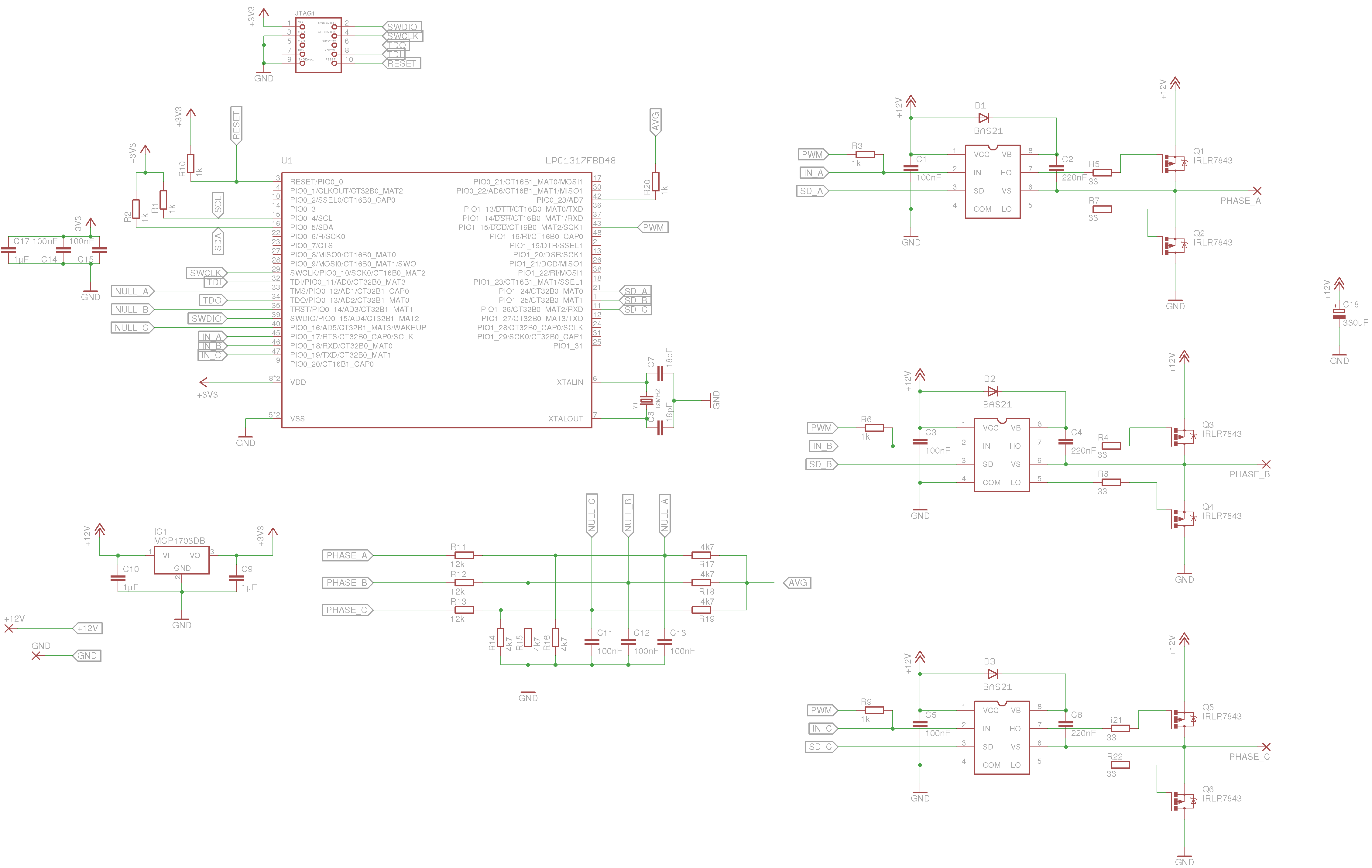Click resistor R11 12k symbol
Image resolution: width=1372 pixels, height=868 pixels.
click(464, 556)
